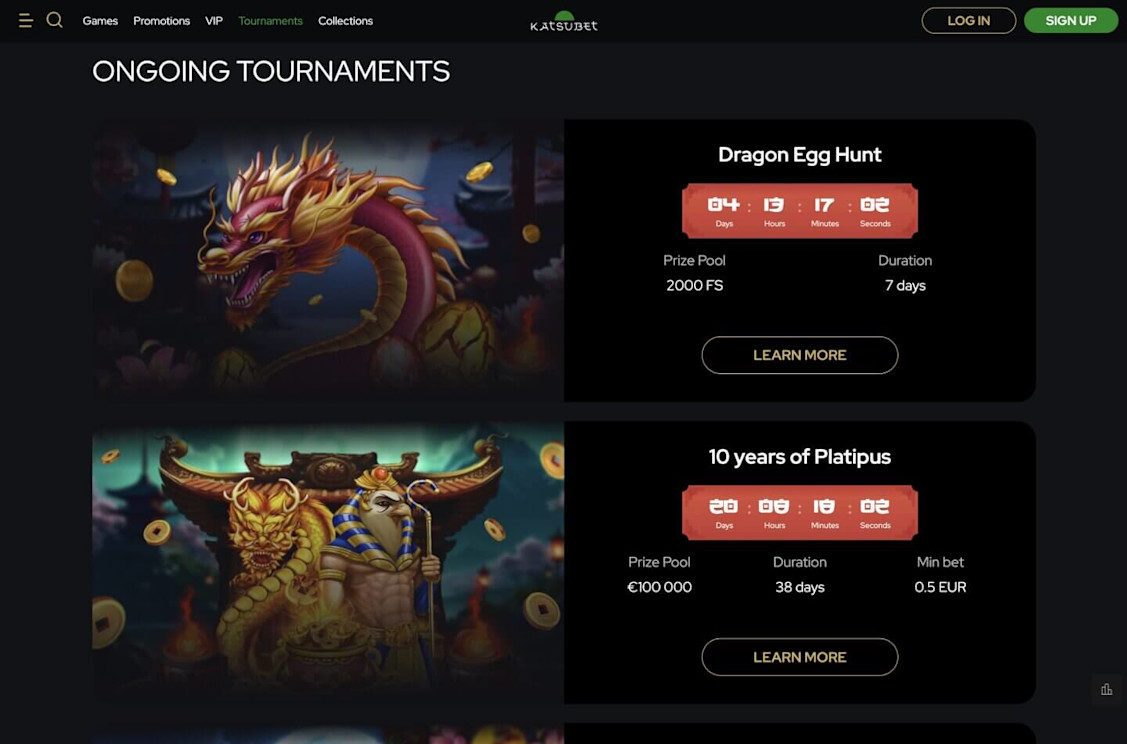This screenshot has width=1127, height=744.
Task: Click the Dragon Egg Hunt countdown timer
Action: [799, 211]
